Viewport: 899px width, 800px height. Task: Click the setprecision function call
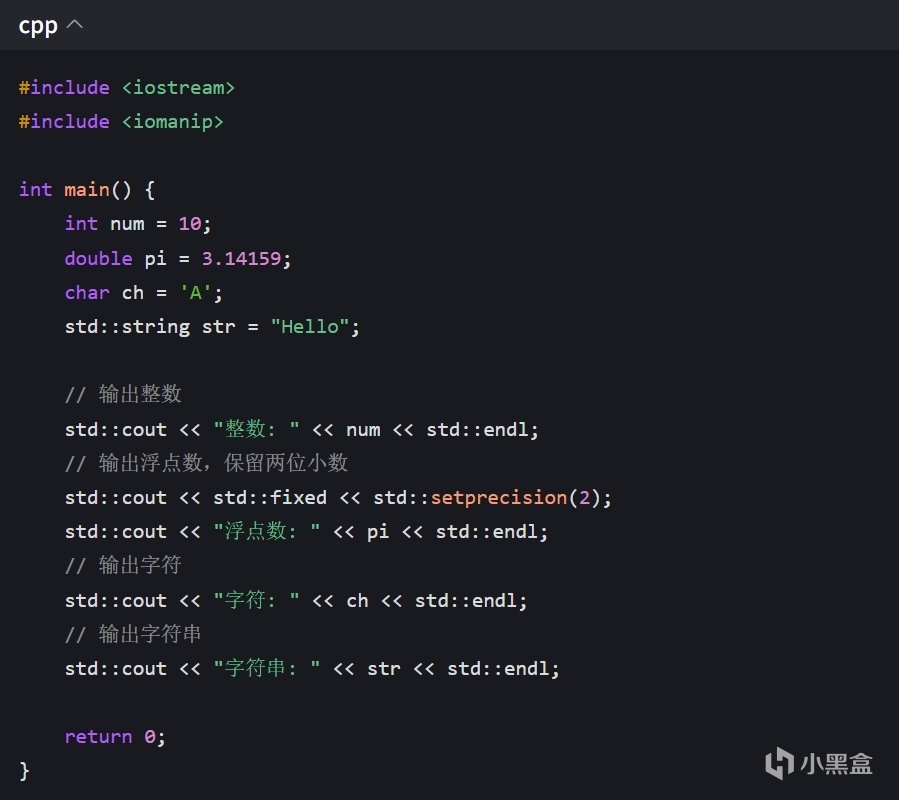(498, 498)
